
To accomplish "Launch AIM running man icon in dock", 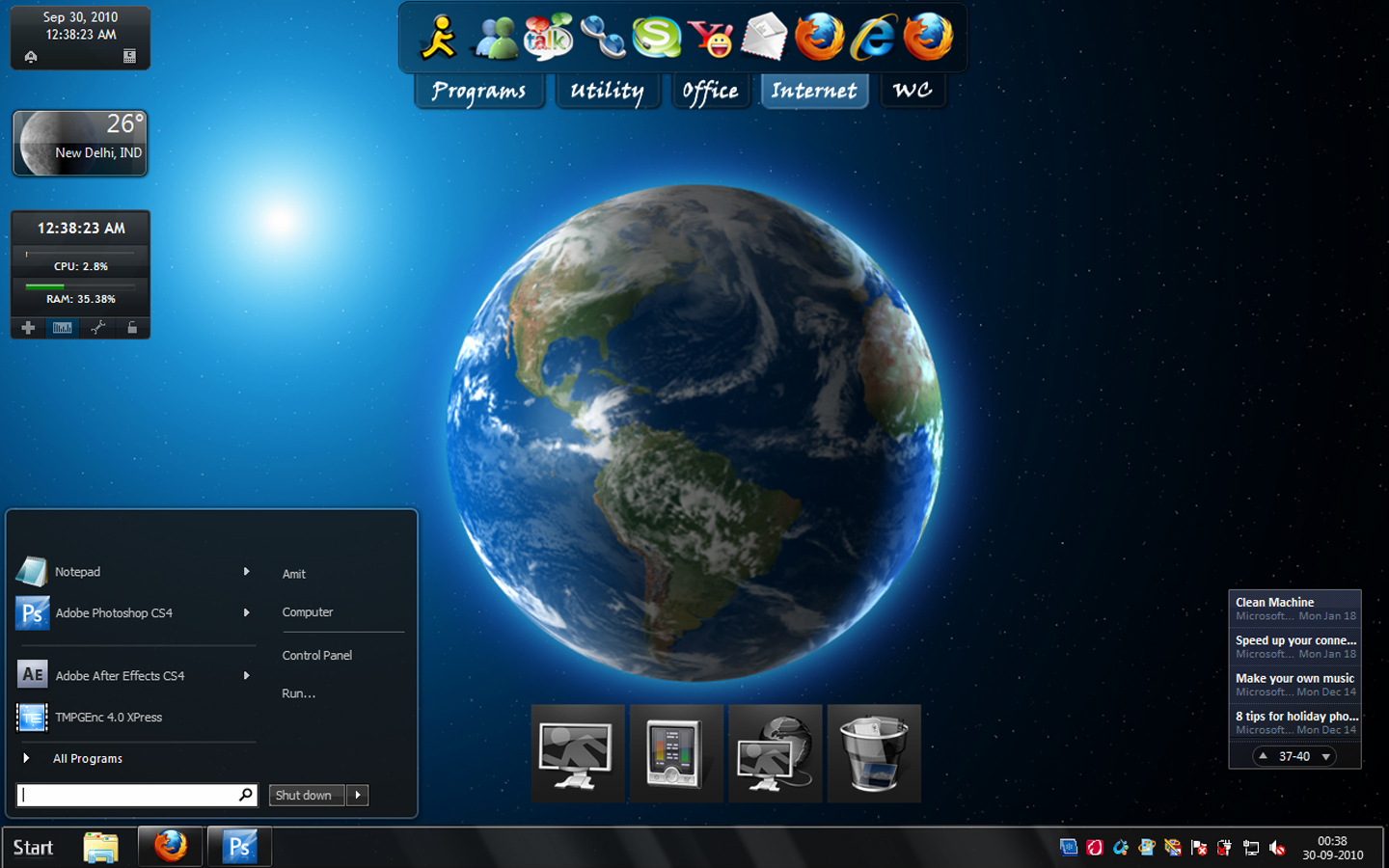I will click(439, 39).
